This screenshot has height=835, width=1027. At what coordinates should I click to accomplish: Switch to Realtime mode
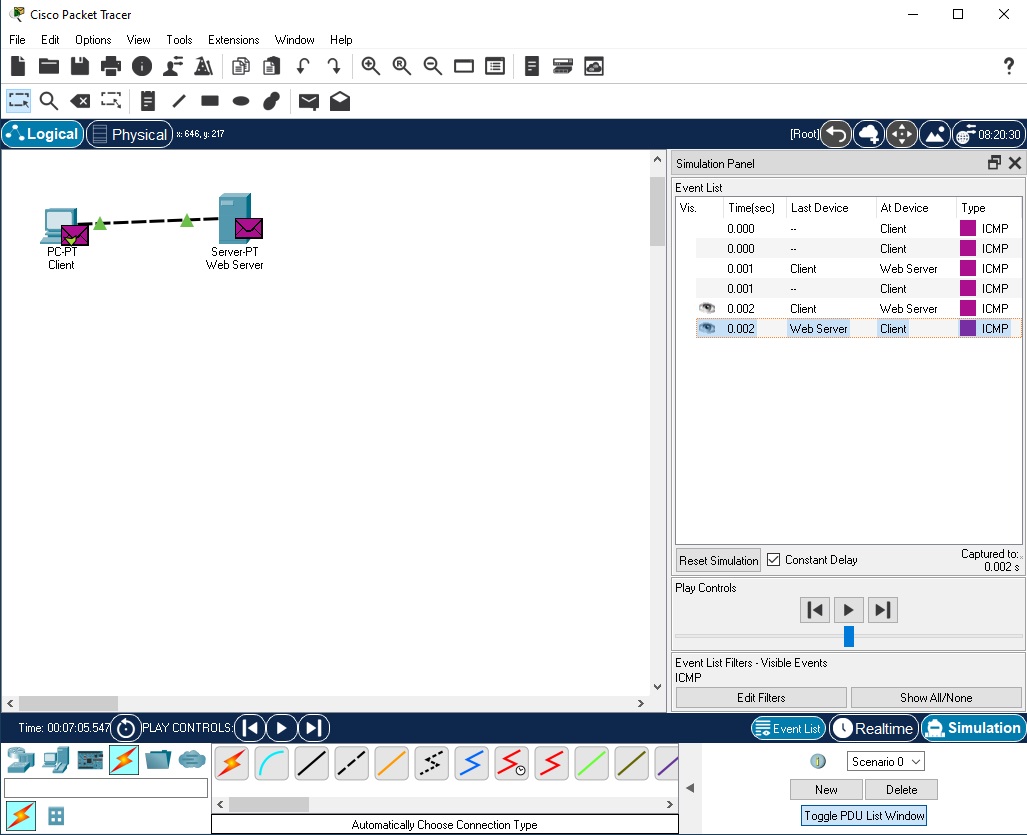pos(874,728)
